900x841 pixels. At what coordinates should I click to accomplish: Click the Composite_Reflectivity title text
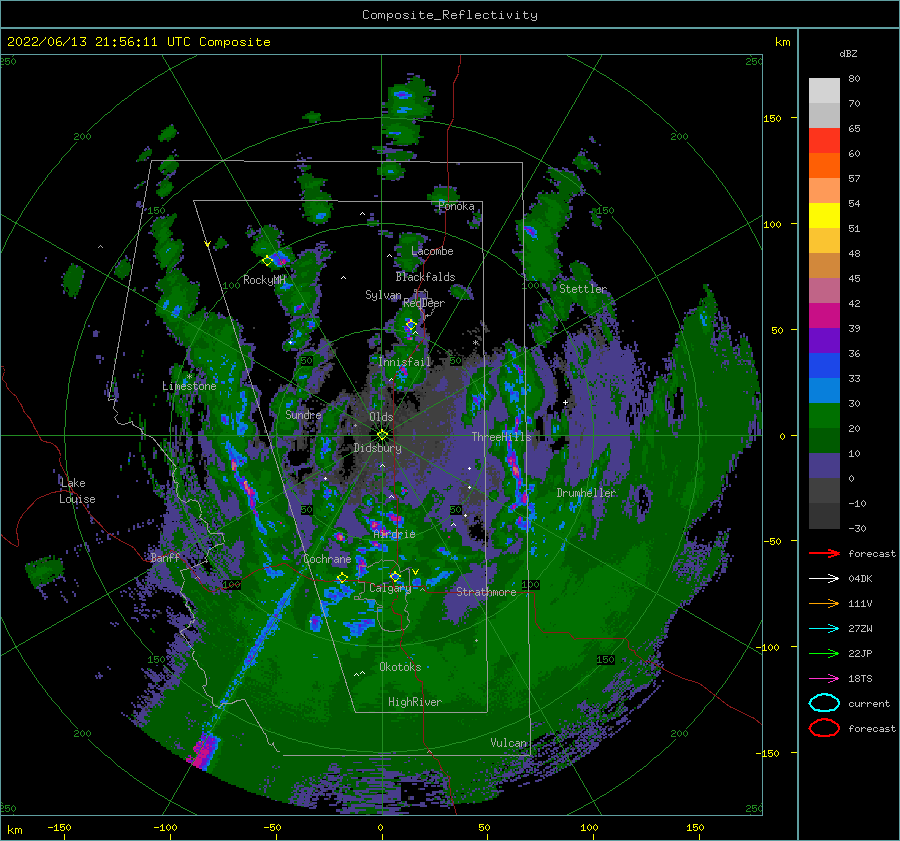point(450,15)
